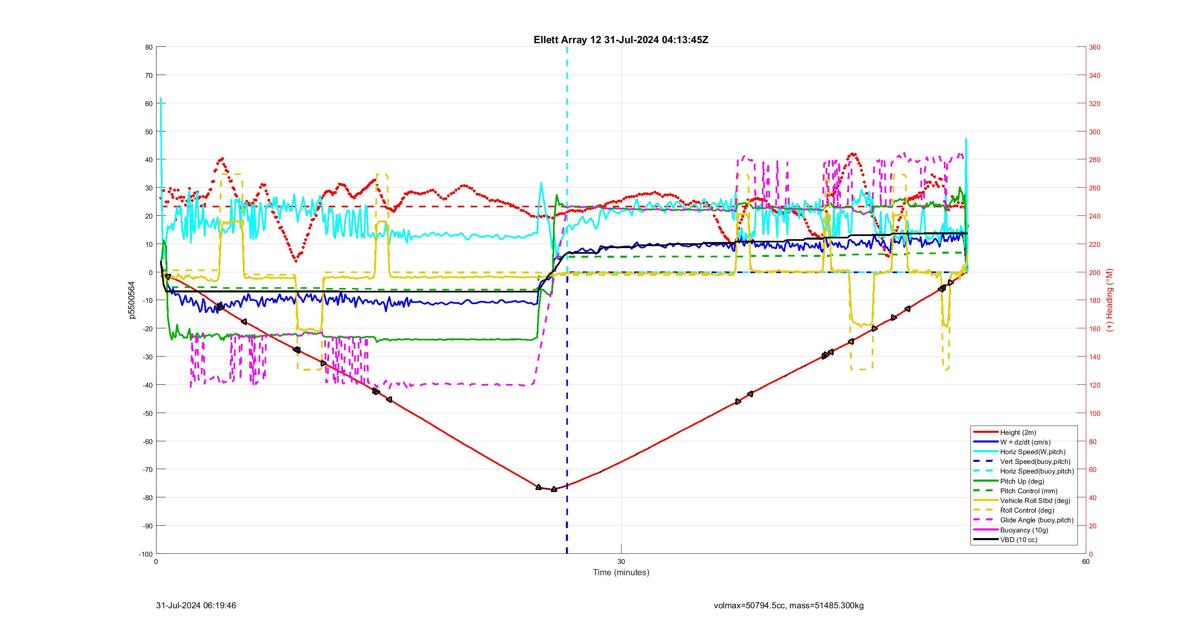Click the black line sample beside VBD legend
Viewport: 1200px width, 622px height.
pyautogui.click(x=984, y=541)
